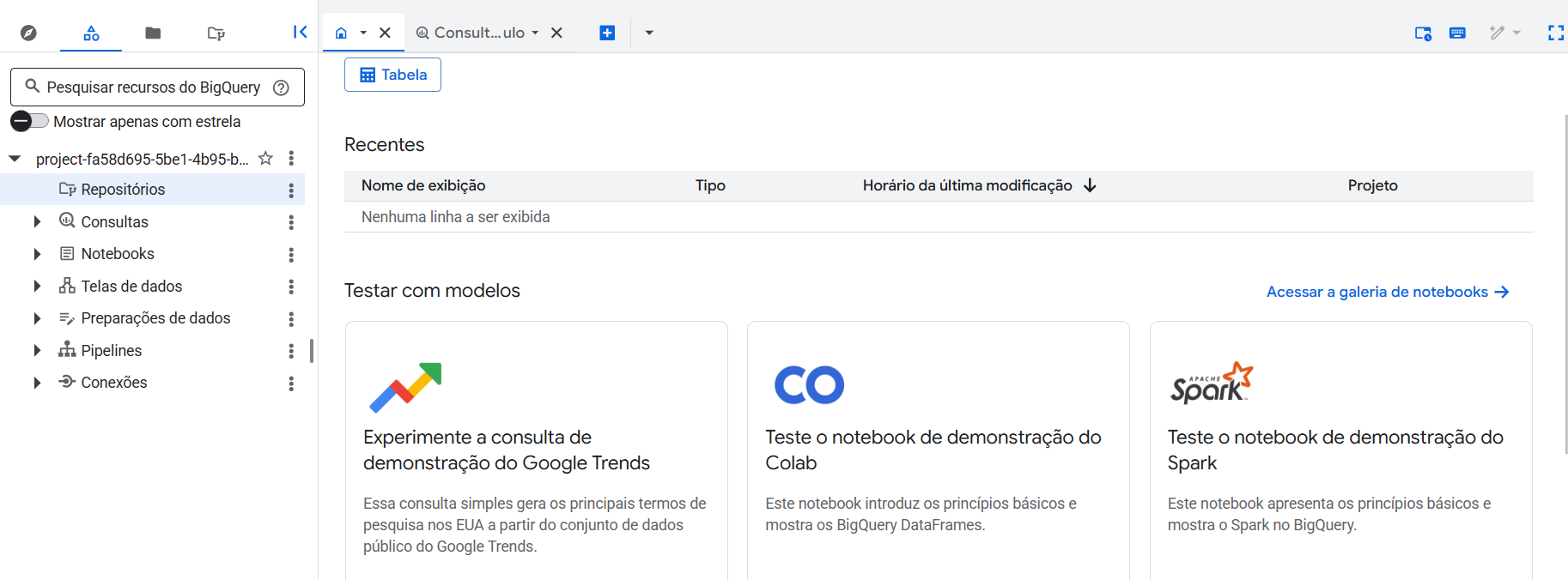1568x580 pixels.
Task: Expand the Preparações de dados node
Action: [x=37, y=318]
